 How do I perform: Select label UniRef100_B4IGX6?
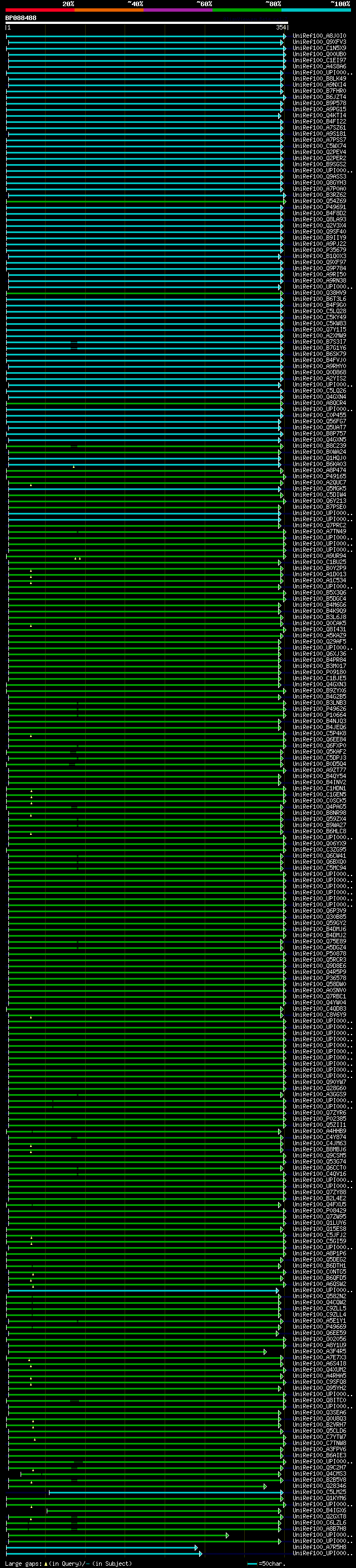[x=319, y=1511]
